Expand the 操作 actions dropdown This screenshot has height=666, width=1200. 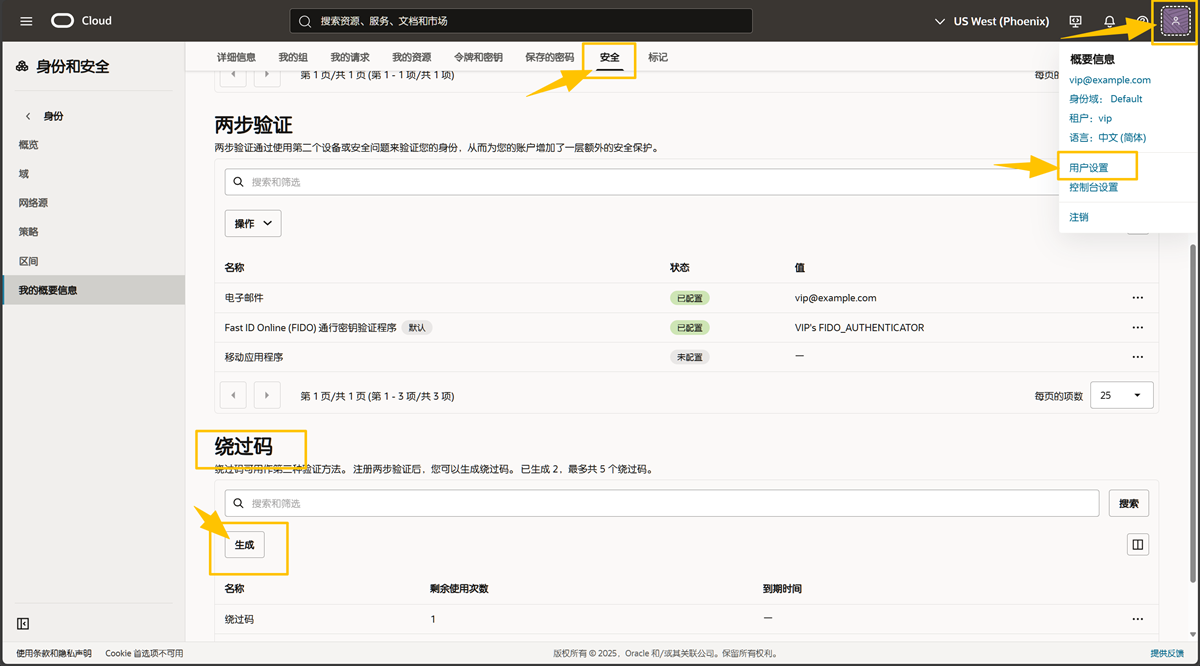253,224
